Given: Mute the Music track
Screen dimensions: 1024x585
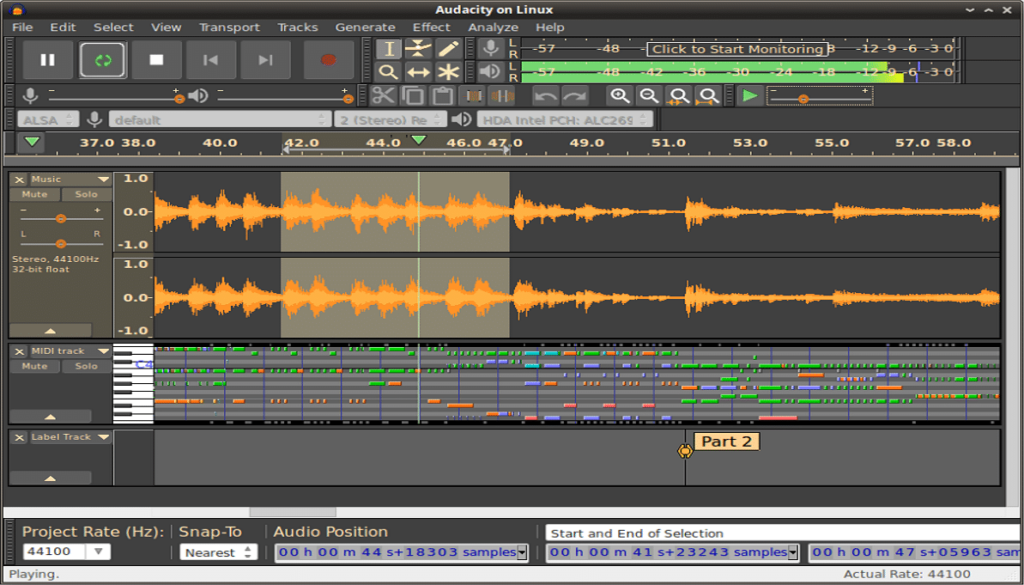Looking at the screenshot, I should coord(35,195).
